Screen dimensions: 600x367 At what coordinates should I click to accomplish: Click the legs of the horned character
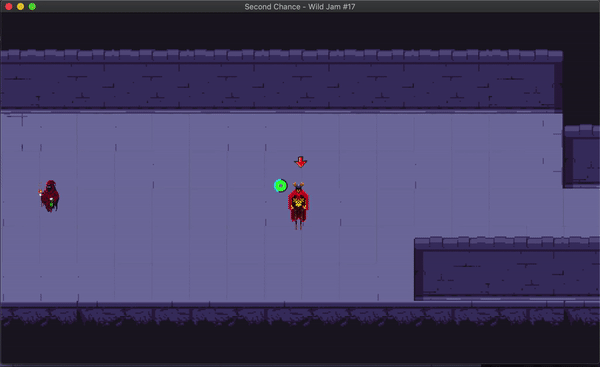click(298, 224)
